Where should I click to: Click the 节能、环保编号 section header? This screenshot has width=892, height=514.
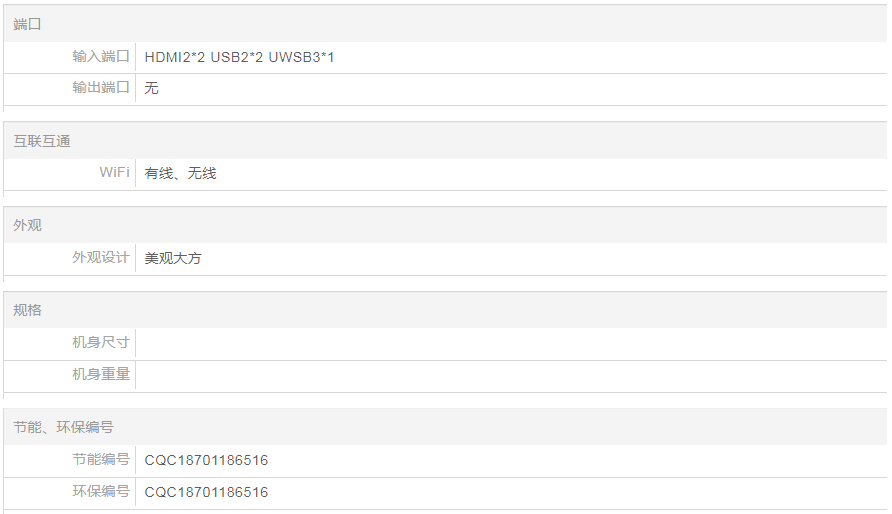(63, 427)
